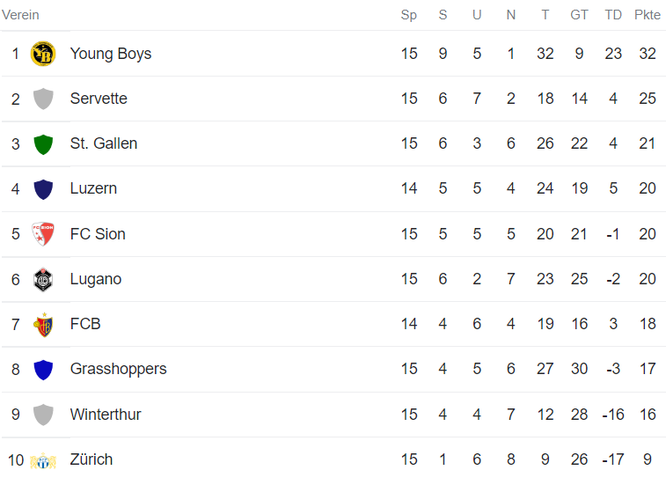666x485 pixels.
Task: Click the Zürich club crest
Action: pyautogui.click(x=43, y=461)
